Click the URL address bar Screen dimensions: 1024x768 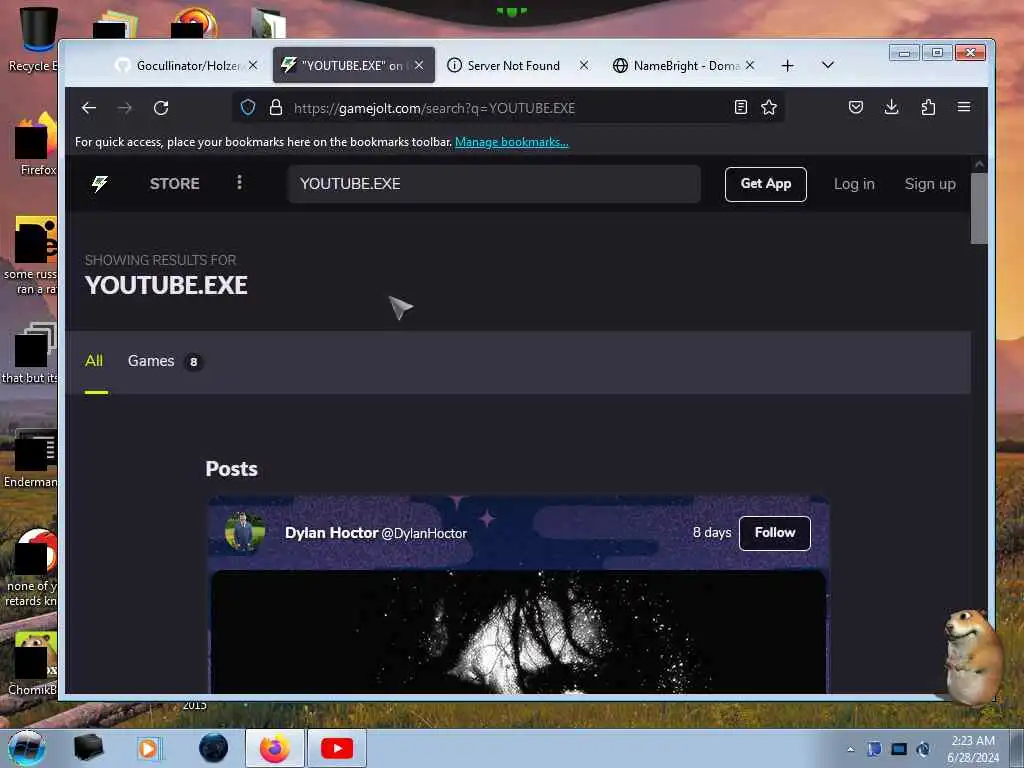pos(508,108)
